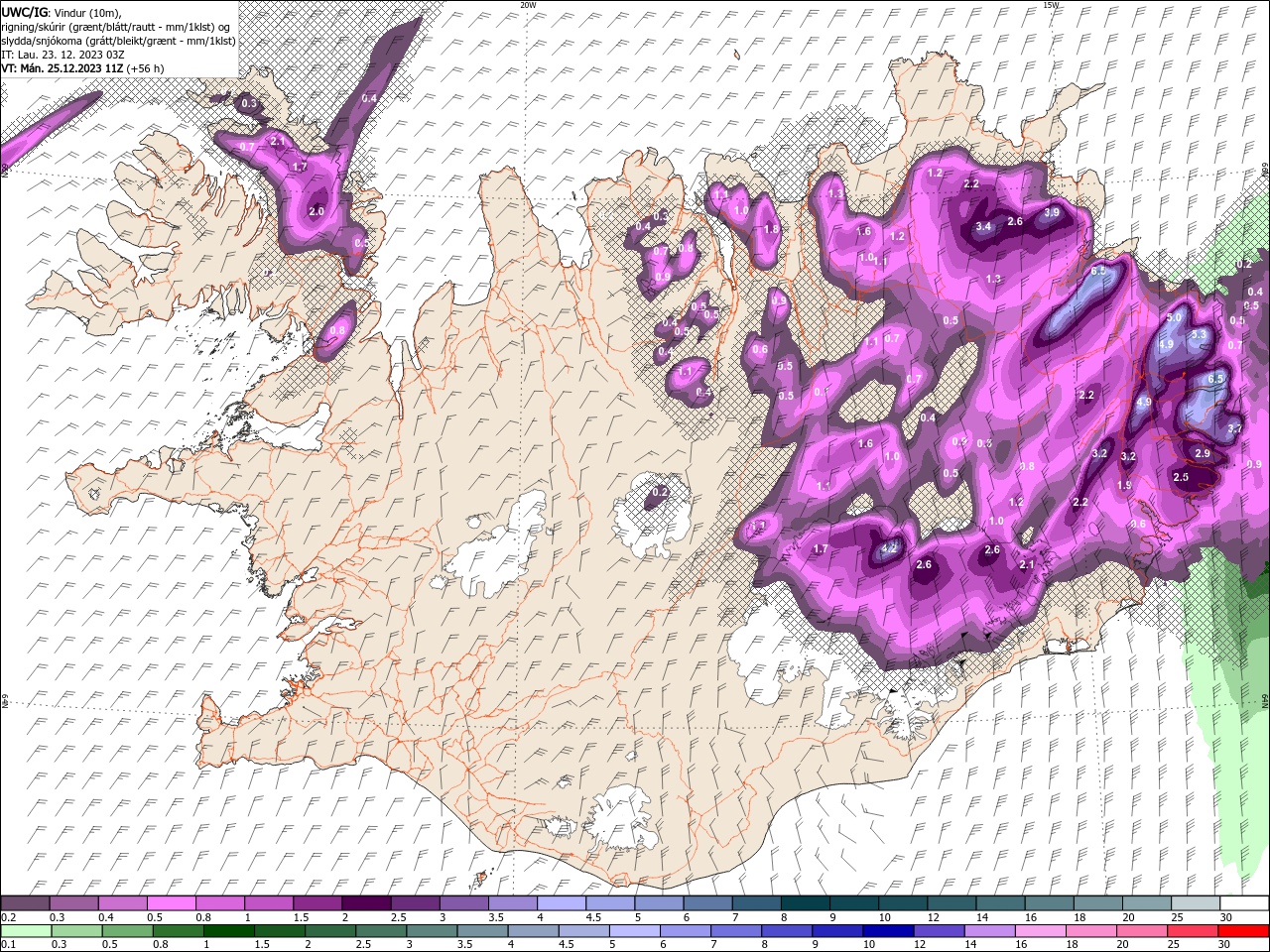Image resolution: width=1270 pixels, height=952 pixels.
Task: Select the deep blue 10 rain swatch
Action: [888, 931]
